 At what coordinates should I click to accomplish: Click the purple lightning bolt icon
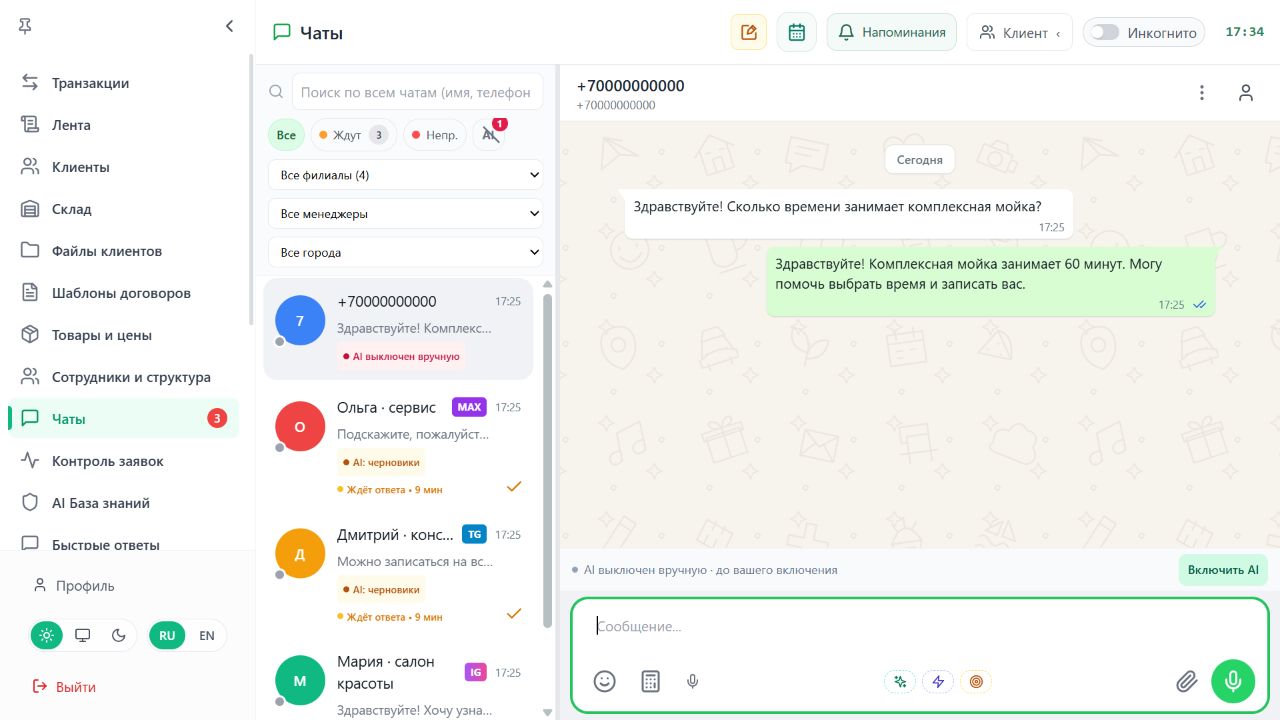coord(938,682)
